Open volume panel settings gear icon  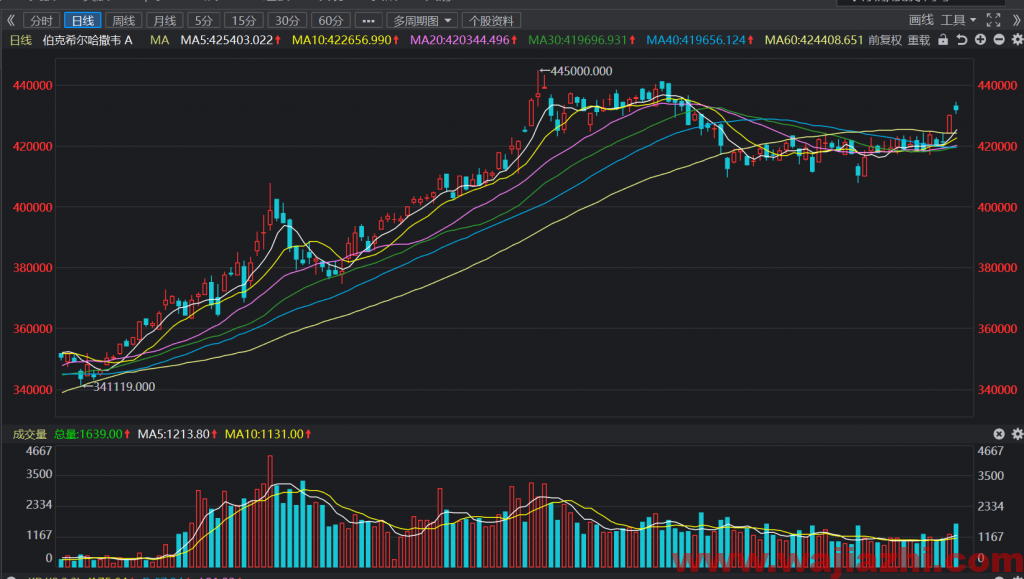[1017, 434]
